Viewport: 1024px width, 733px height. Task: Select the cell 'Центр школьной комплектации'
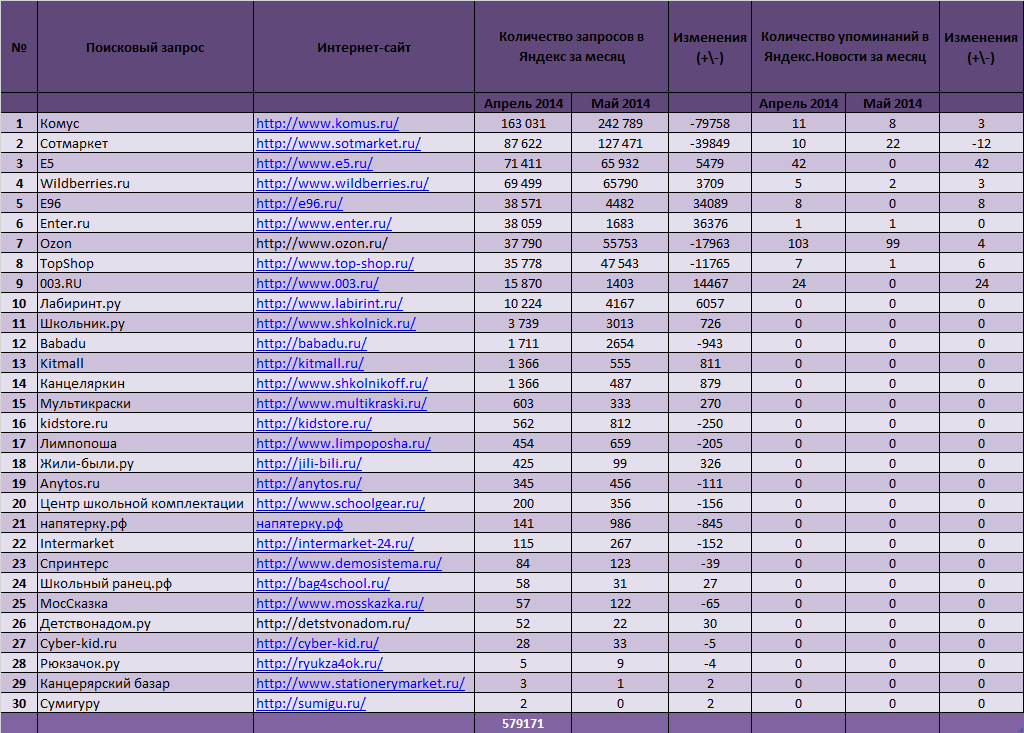point(145,504)
